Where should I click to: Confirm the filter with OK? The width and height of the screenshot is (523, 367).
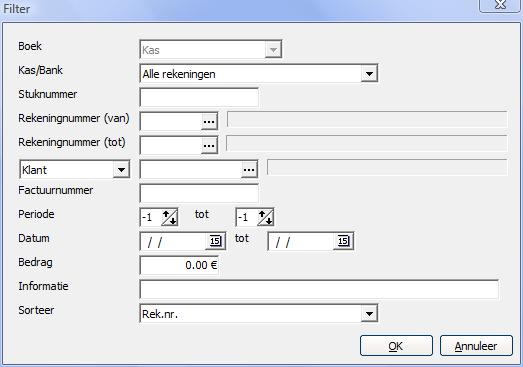396,346
